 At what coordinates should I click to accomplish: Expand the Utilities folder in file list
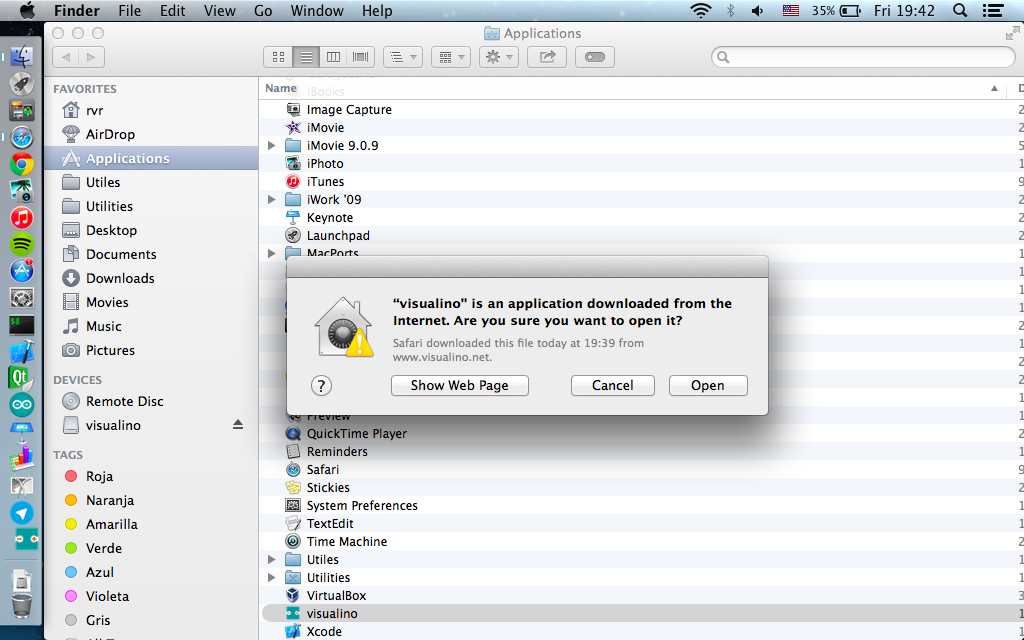[x=272, y=577]
